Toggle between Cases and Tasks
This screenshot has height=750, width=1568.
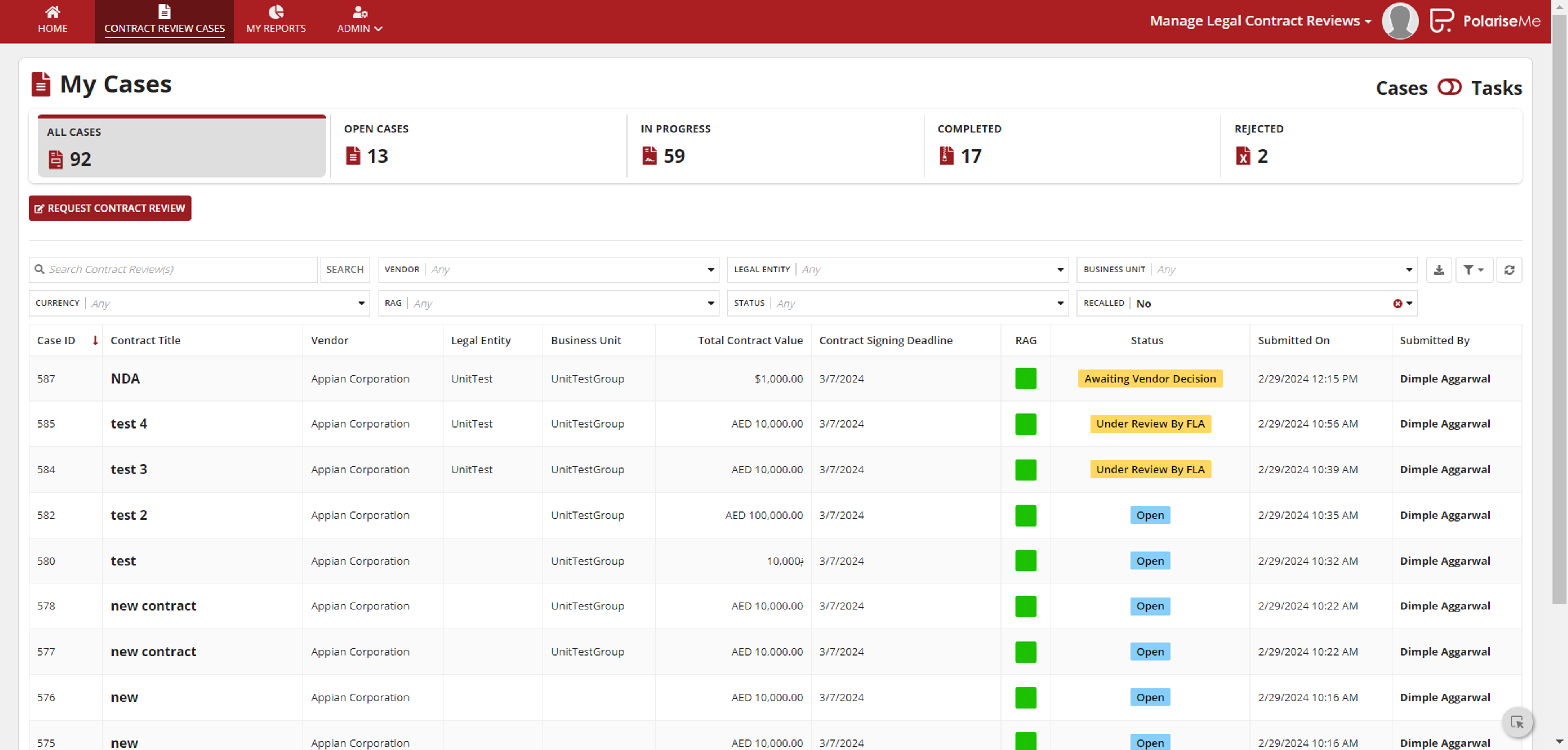(x=1449, y=87)
